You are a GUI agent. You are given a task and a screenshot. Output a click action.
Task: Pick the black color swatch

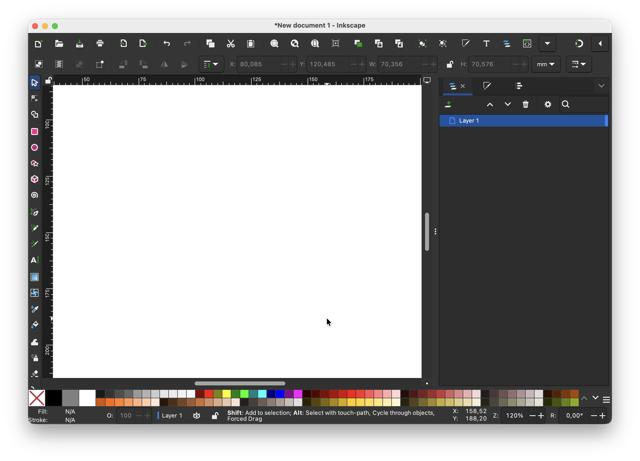[x=53, y=398]
